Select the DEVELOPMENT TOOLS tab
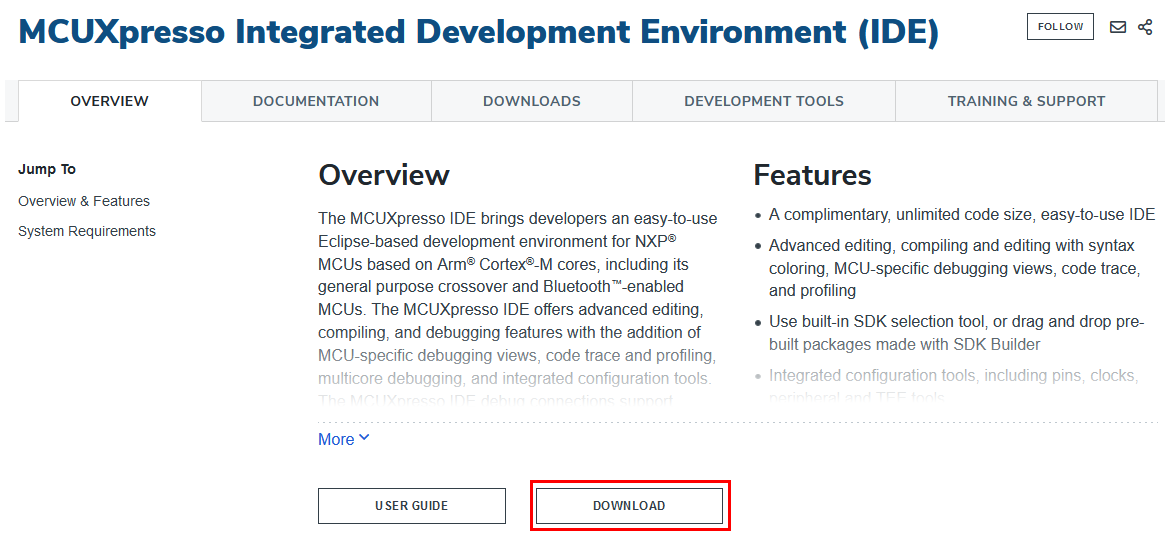Viewport: 1167px width, 546px height. [x=764, y=101]
